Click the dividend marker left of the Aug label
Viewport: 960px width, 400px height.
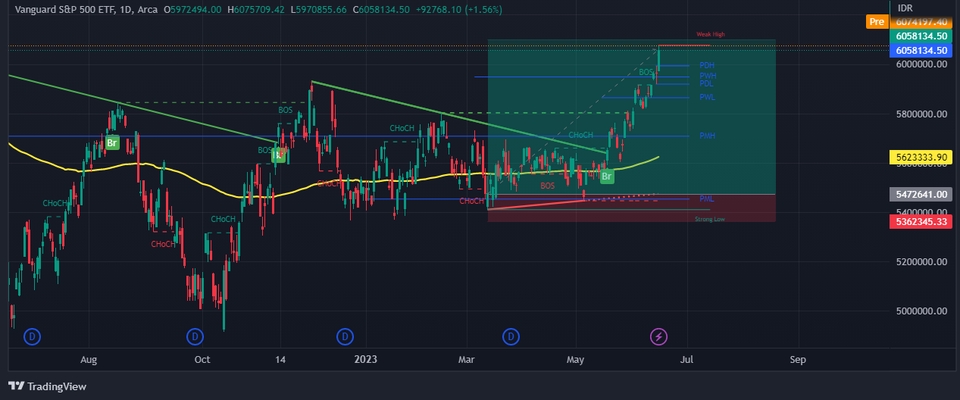[32, 336]
